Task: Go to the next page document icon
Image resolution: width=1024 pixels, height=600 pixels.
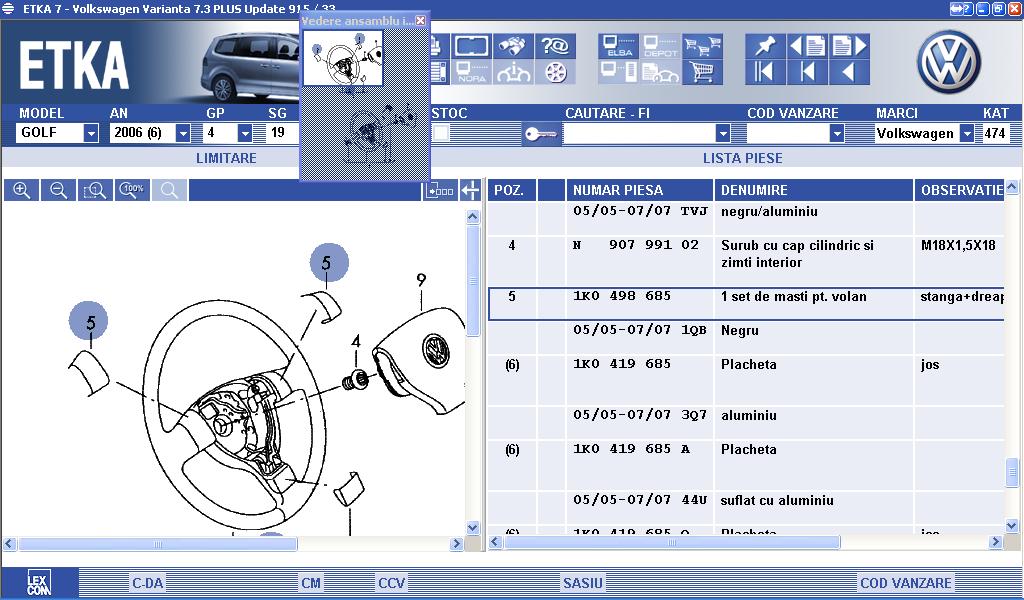Action: (x=849, y=46)
